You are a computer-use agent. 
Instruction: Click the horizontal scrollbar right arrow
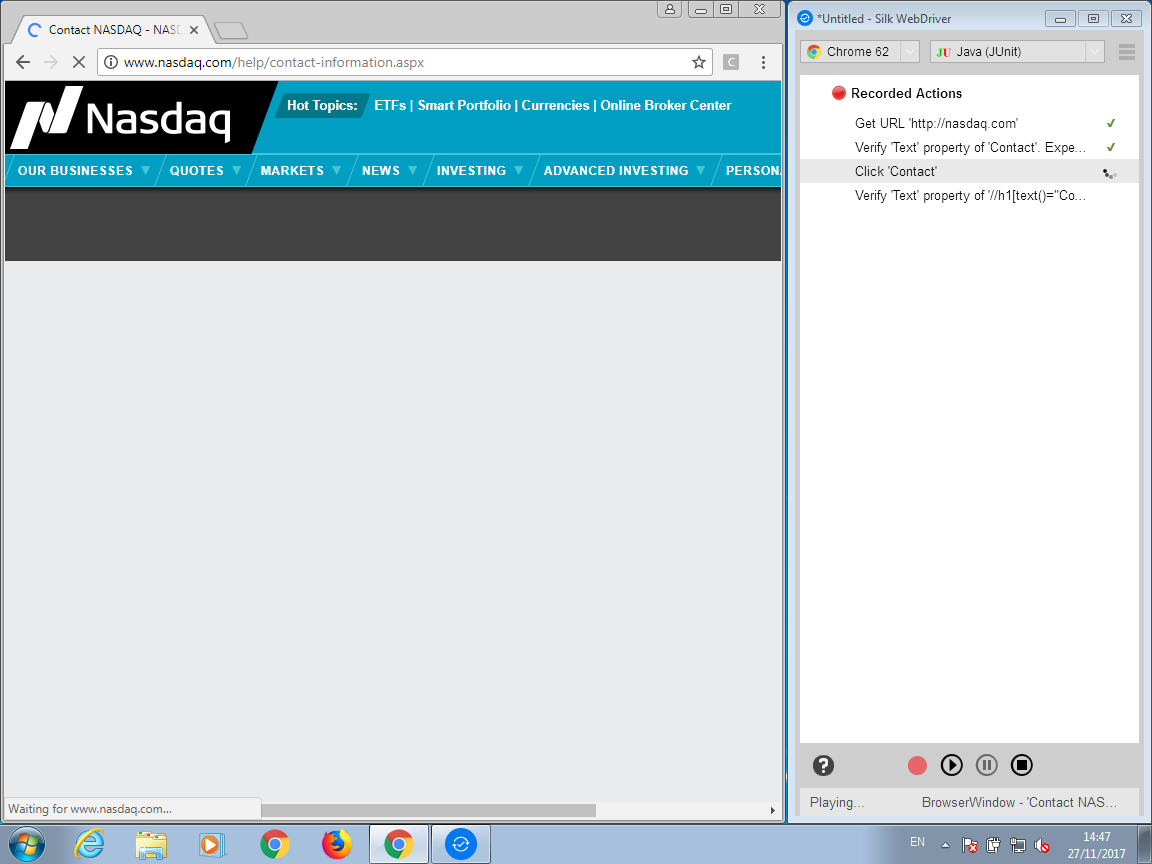click(x=772, y=810)
